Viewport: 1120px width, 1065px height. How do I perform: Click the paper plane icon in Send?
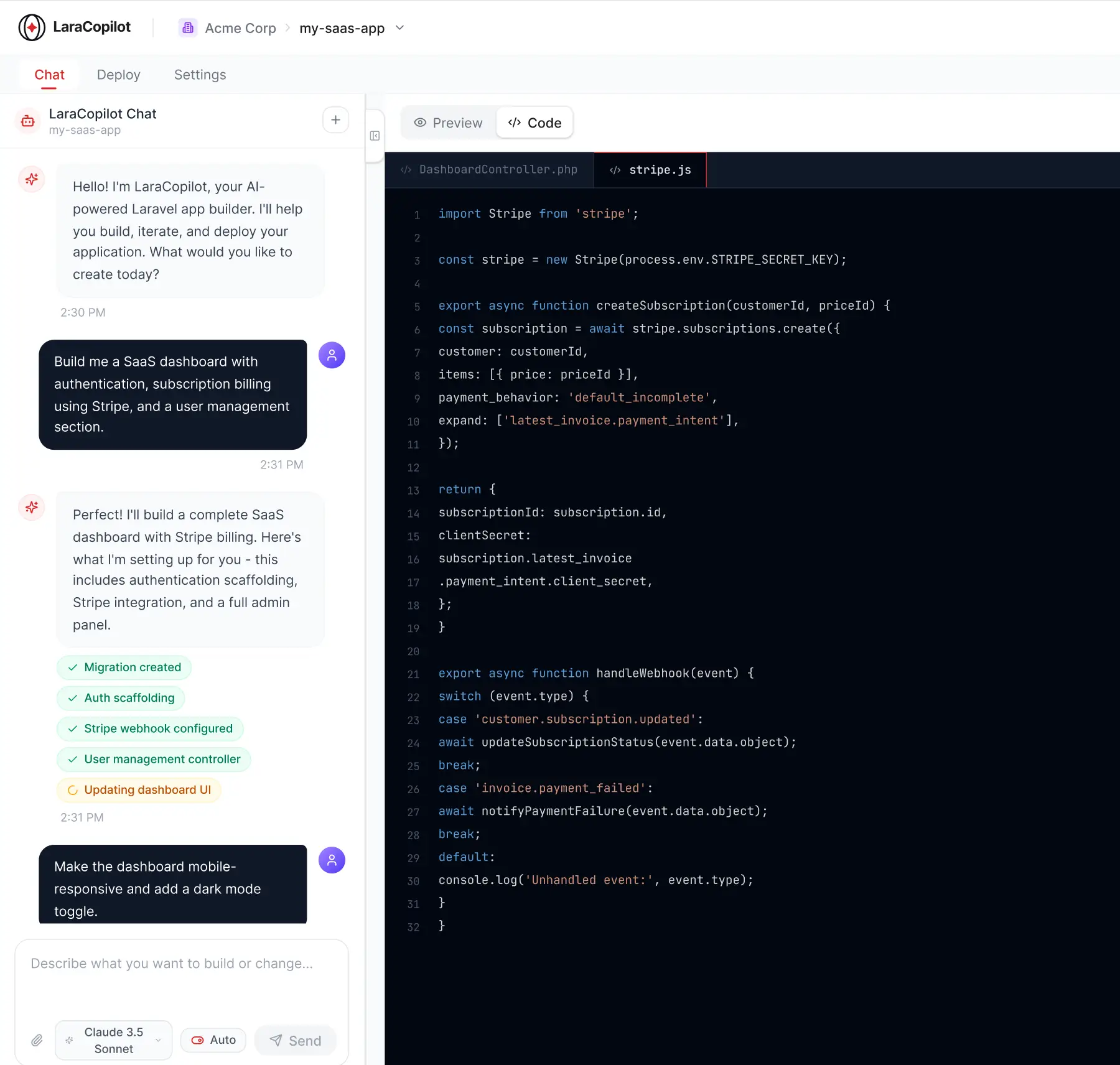pyautogui.click(x=276, y=1040)
